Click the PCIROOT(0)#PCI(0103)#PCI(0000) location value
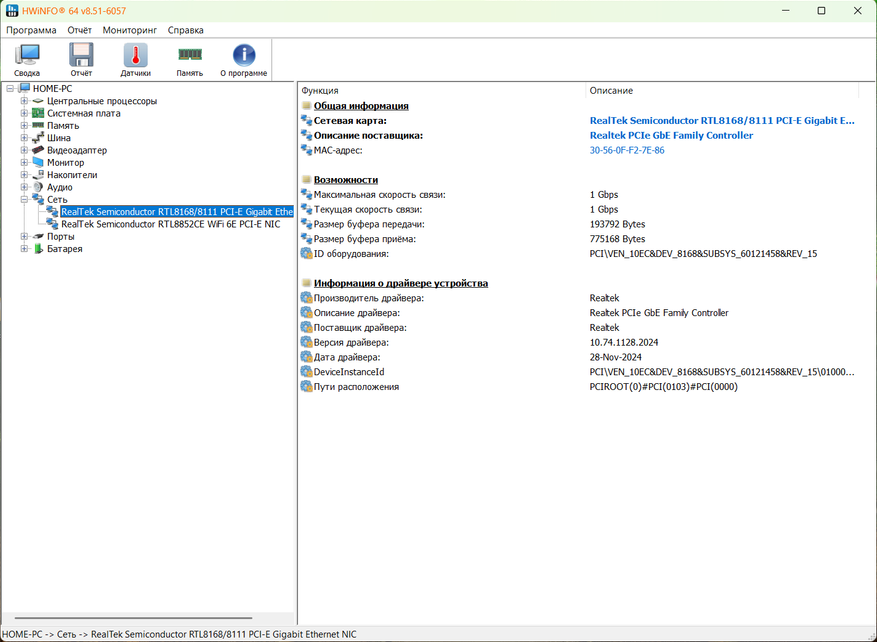Image resolution: width=877 pixels, height=642 pixels. coord(663,387)
